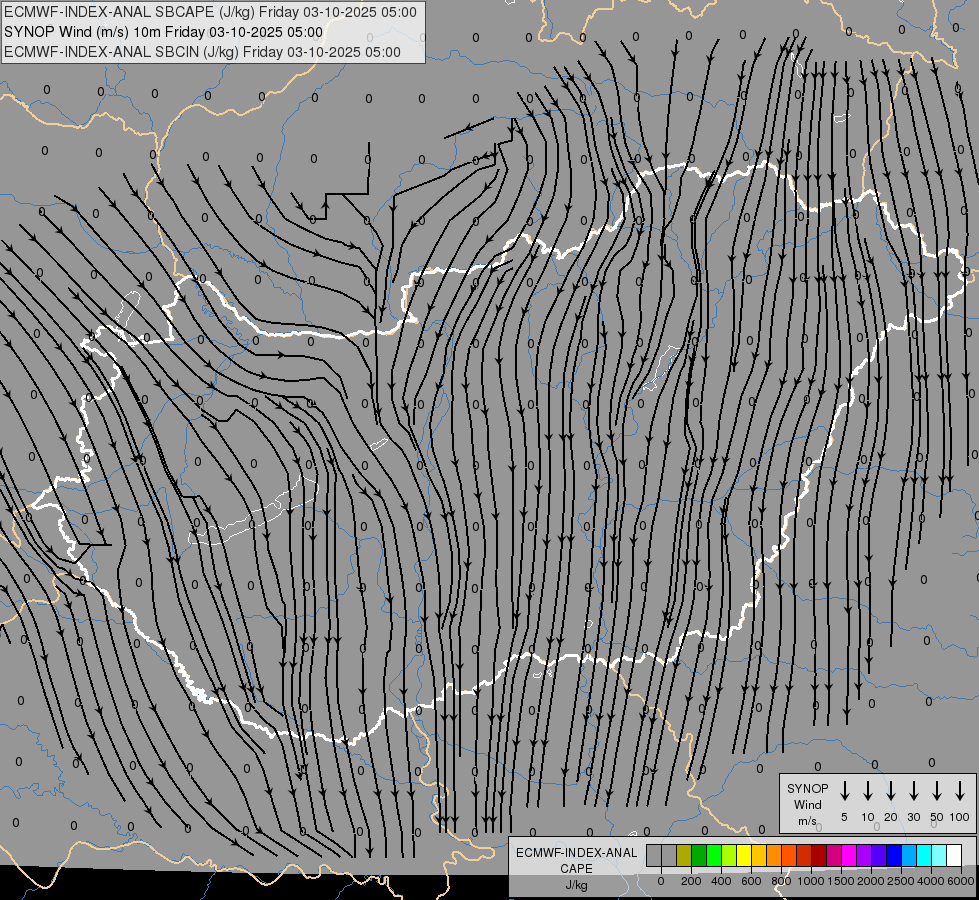
Task: Click the olive swatch in CAPE legend
Action: coord(684,855)
